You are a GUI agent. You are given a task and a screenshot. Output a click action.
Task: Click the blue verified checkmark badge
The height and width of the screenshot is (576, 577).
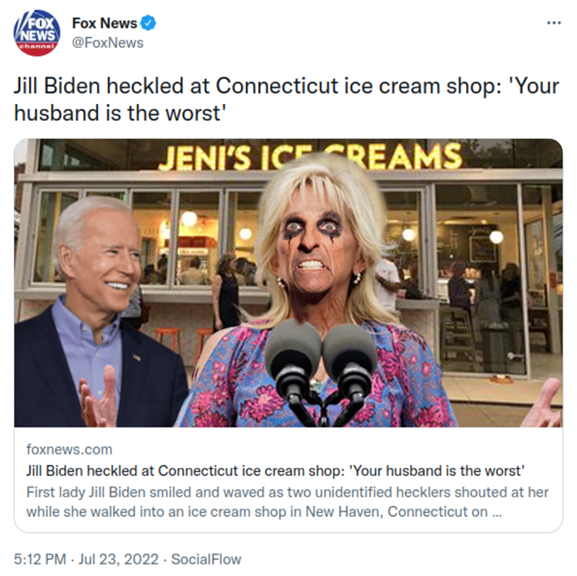pyautogui.click(x=149, y=23)
